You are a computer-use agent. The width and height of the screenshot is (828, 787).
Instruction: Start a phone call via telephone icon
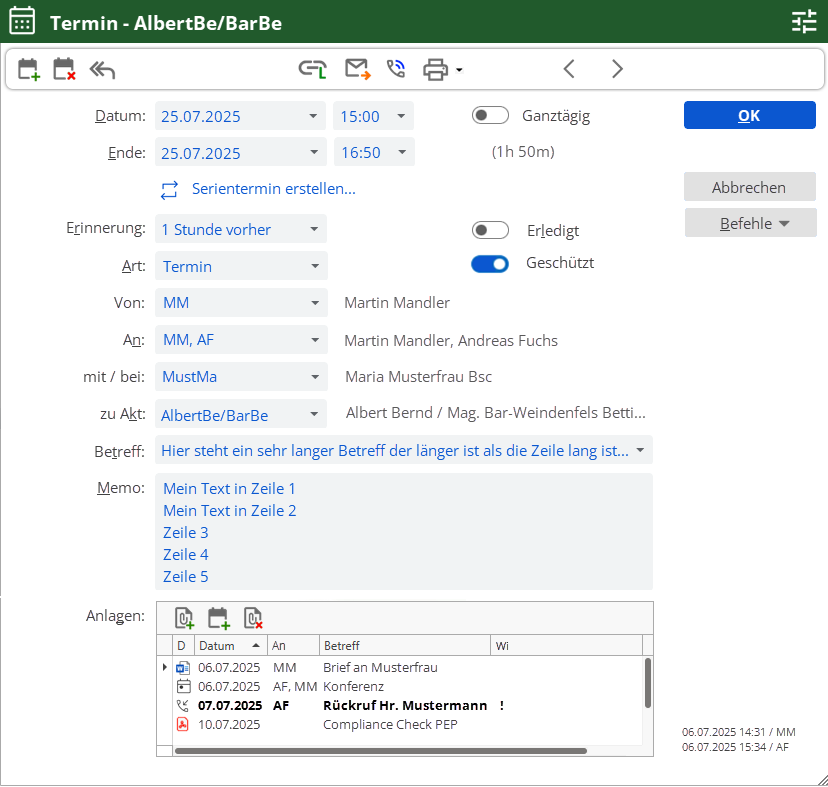[x=394, y=69]
